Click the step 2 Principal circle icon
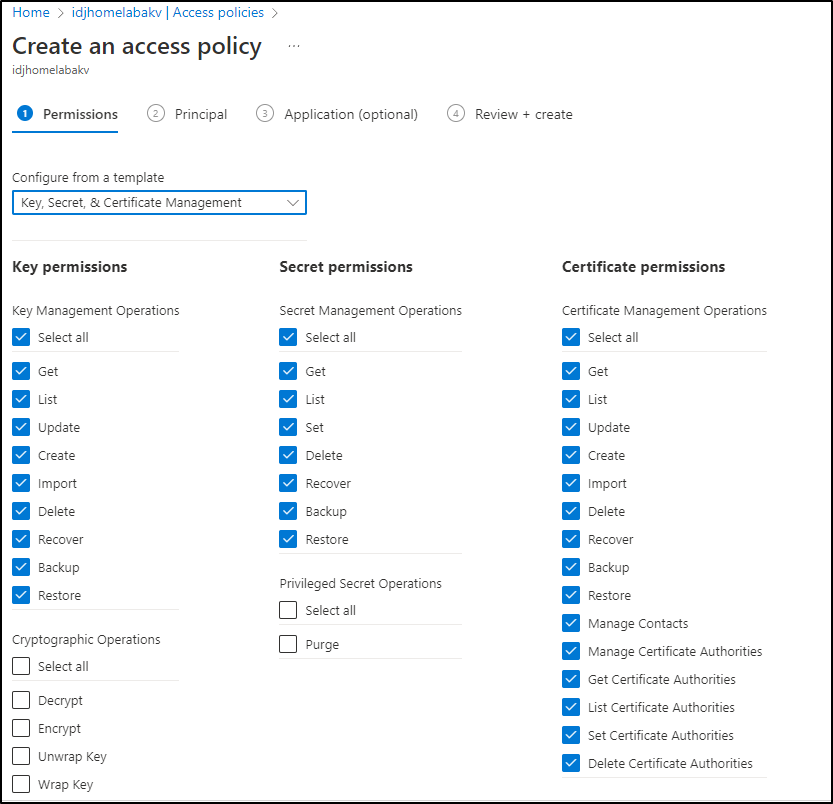Viewport: 833px width, 804px height. (x=156, y=114)
